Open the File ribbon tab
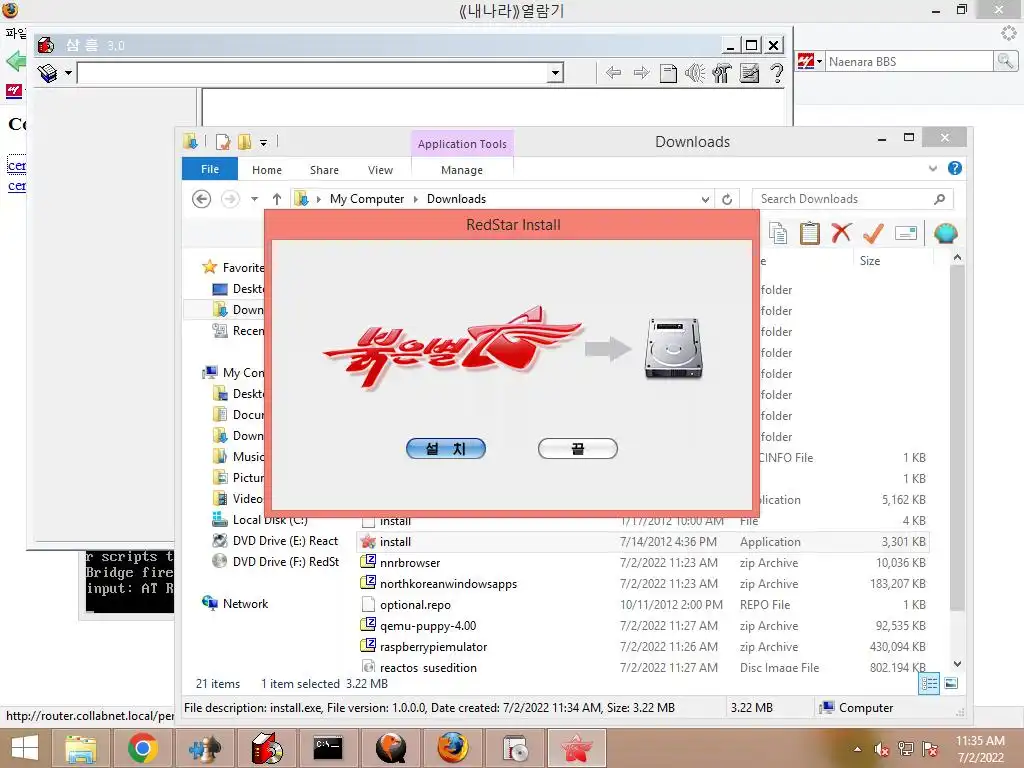The height and width of the screenshot is (768, 1024). (x=210, y=169)
